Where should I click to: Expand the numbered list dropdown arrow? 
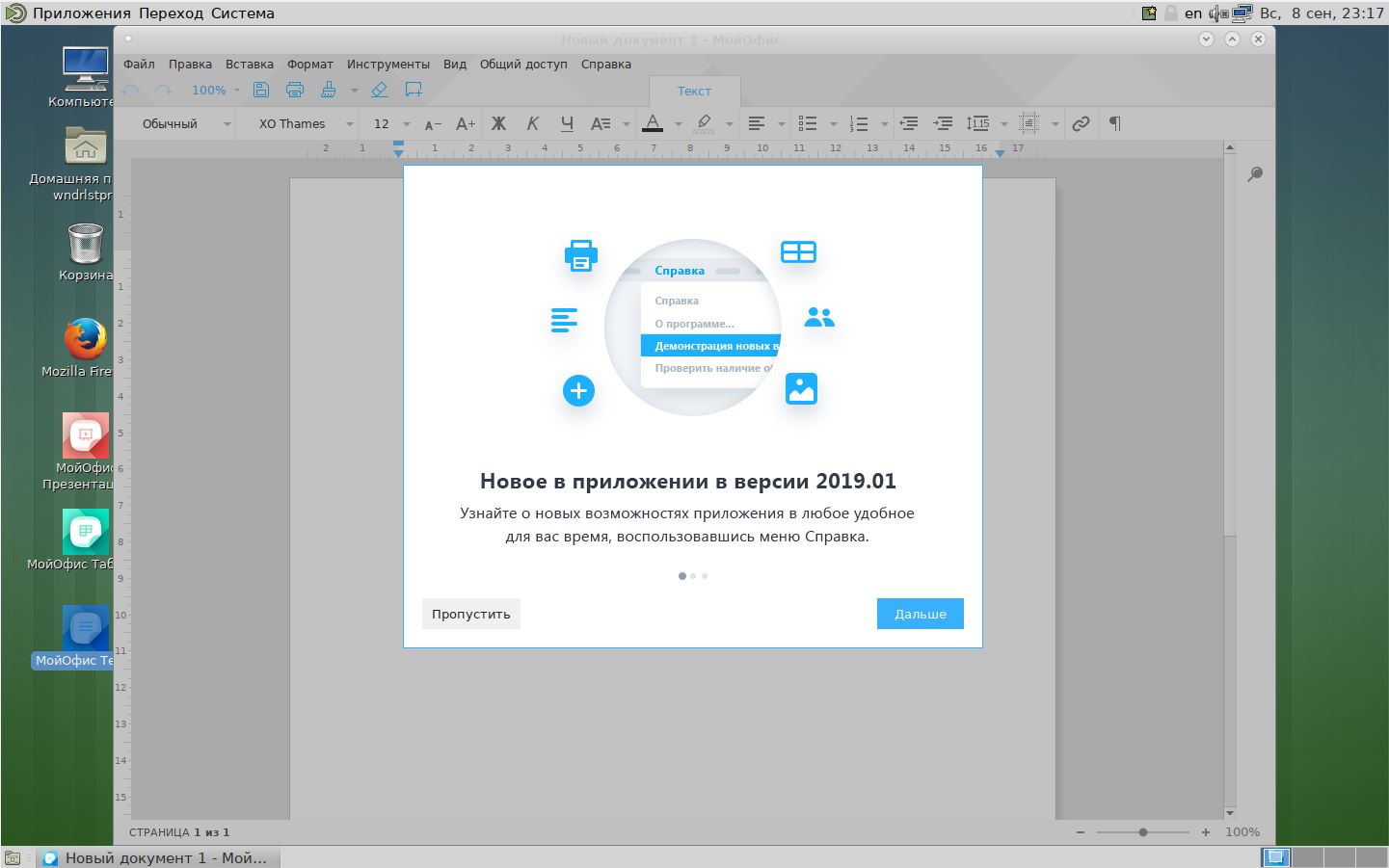tap(884, 124)
